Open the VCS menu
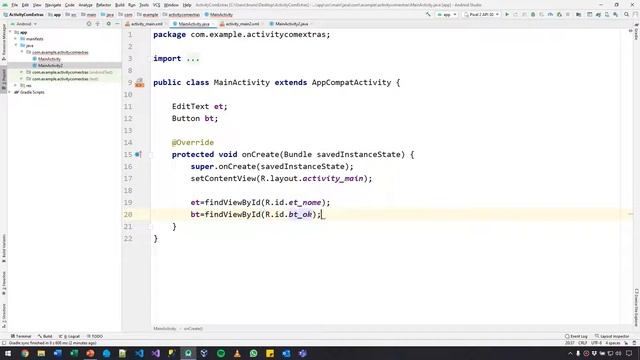Screen dimensions: 640x360 pos(156,5)
